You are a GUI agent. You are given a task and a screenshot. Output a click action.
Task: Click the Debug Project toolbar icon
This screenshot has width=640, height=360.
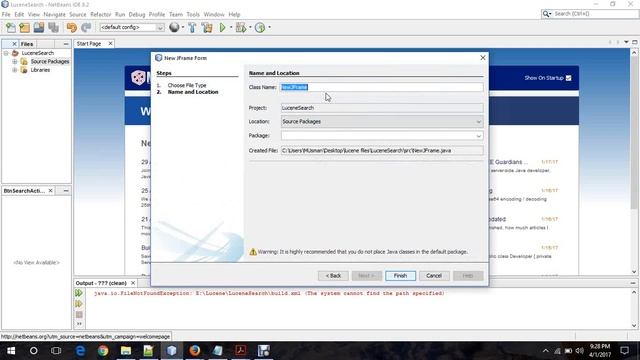tap(241, 27)
